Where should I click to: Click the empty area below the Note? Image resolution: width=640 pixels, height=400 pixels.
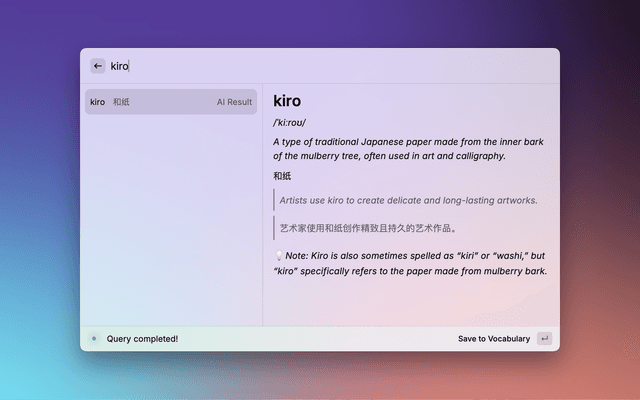[x=410, y=302]
